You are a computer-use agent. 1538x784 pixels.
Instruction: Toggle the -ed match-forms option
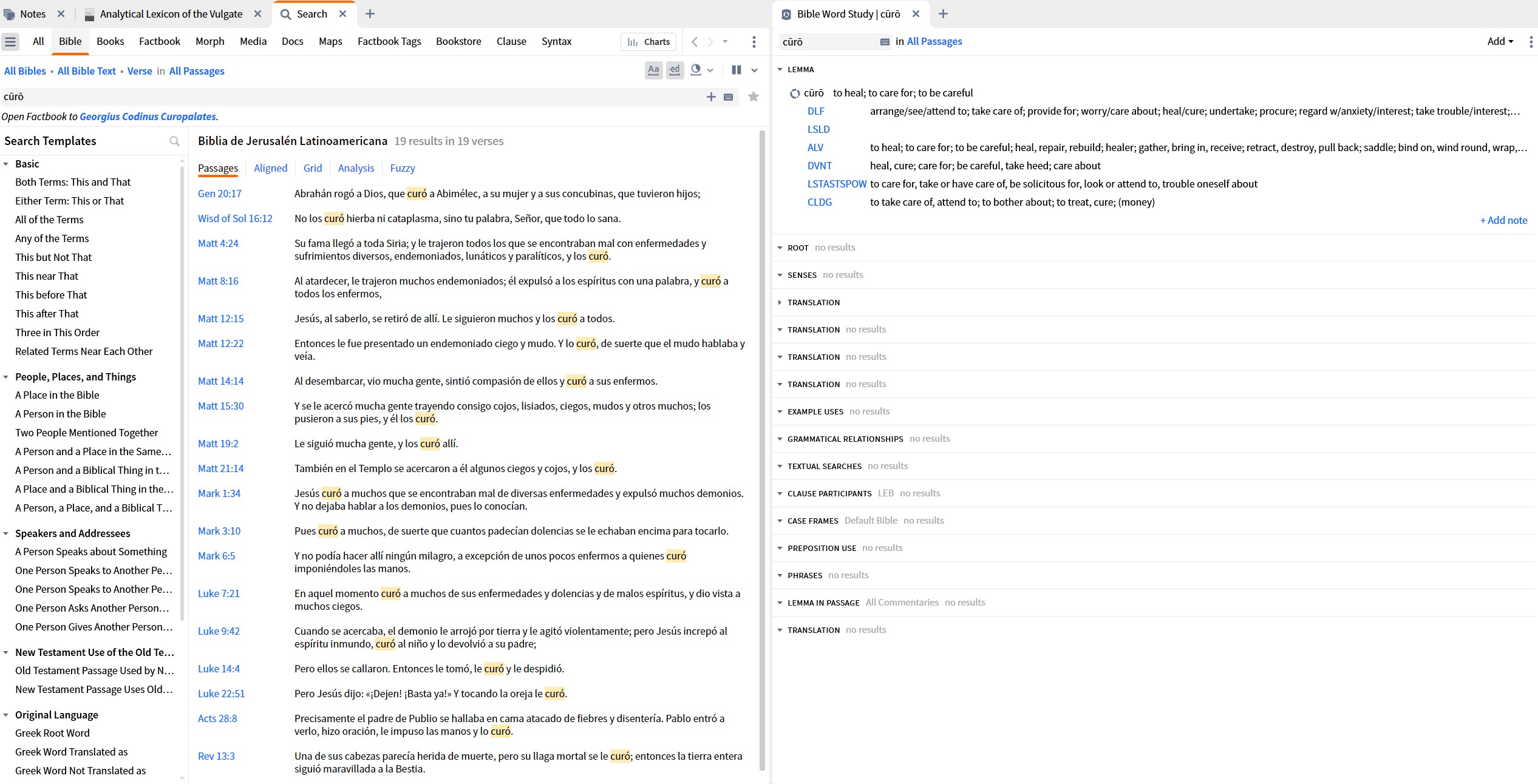674,70
